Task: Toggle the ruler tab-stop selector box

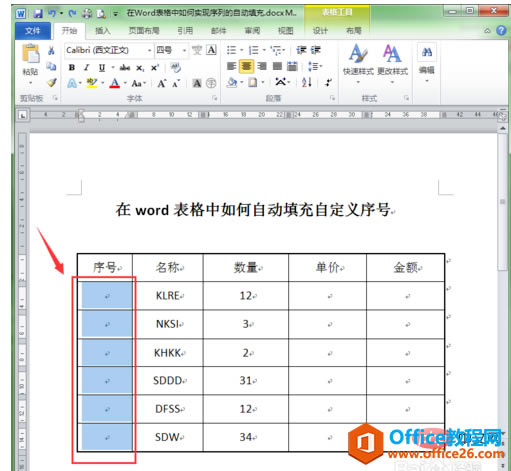Action: pos(23,116)
